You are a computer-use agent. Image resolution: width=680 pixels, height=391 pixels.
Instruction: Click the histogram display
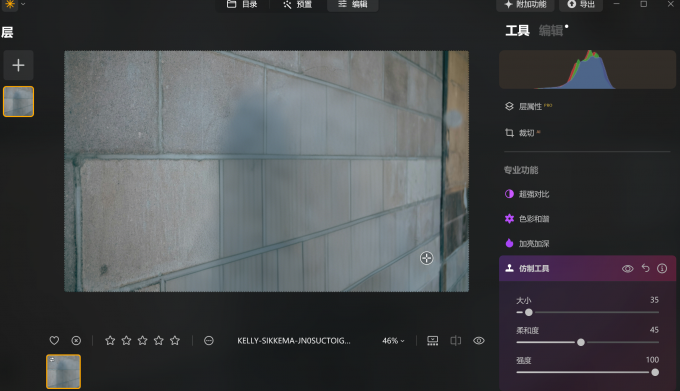point(587,69)
